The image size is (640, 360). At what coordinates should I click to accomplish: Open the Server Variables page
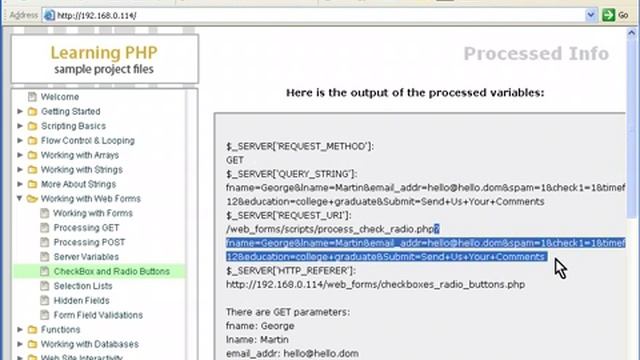tap(86, 257)
